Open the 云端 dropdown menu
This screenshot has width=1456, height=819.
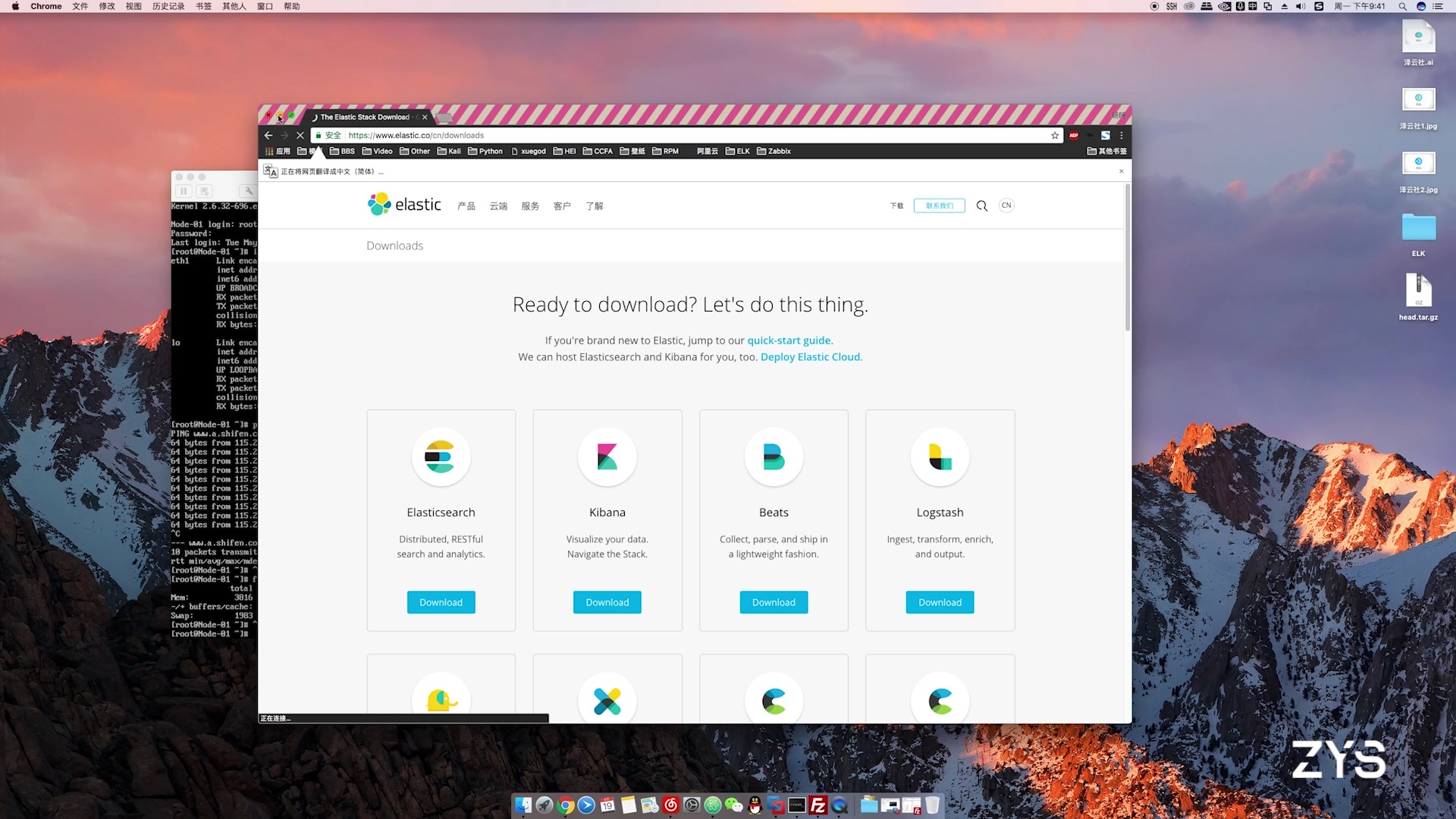pos(498,205)
